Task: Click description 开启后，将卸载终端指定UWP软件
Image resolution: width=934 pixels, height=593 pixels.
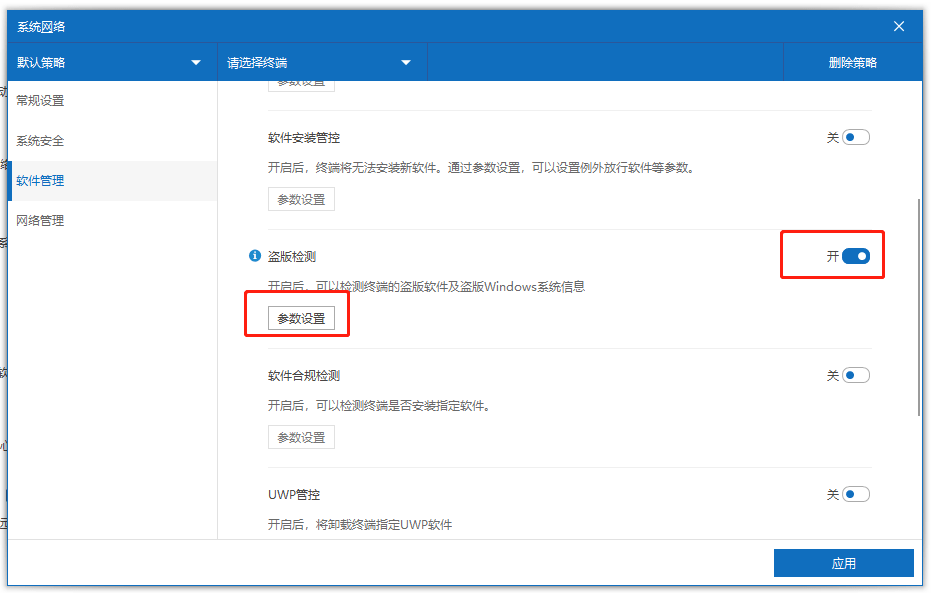Action: point(360,525)
